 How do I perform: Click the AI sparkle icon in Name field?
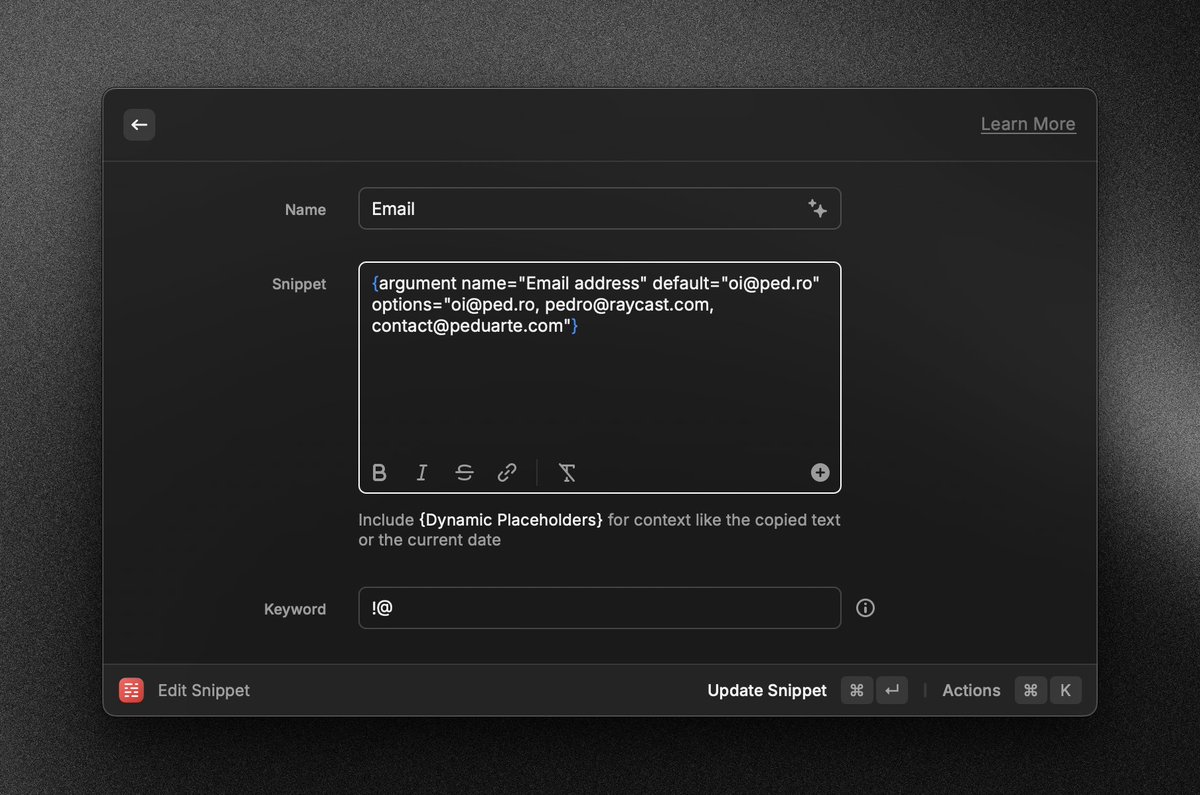817,209
